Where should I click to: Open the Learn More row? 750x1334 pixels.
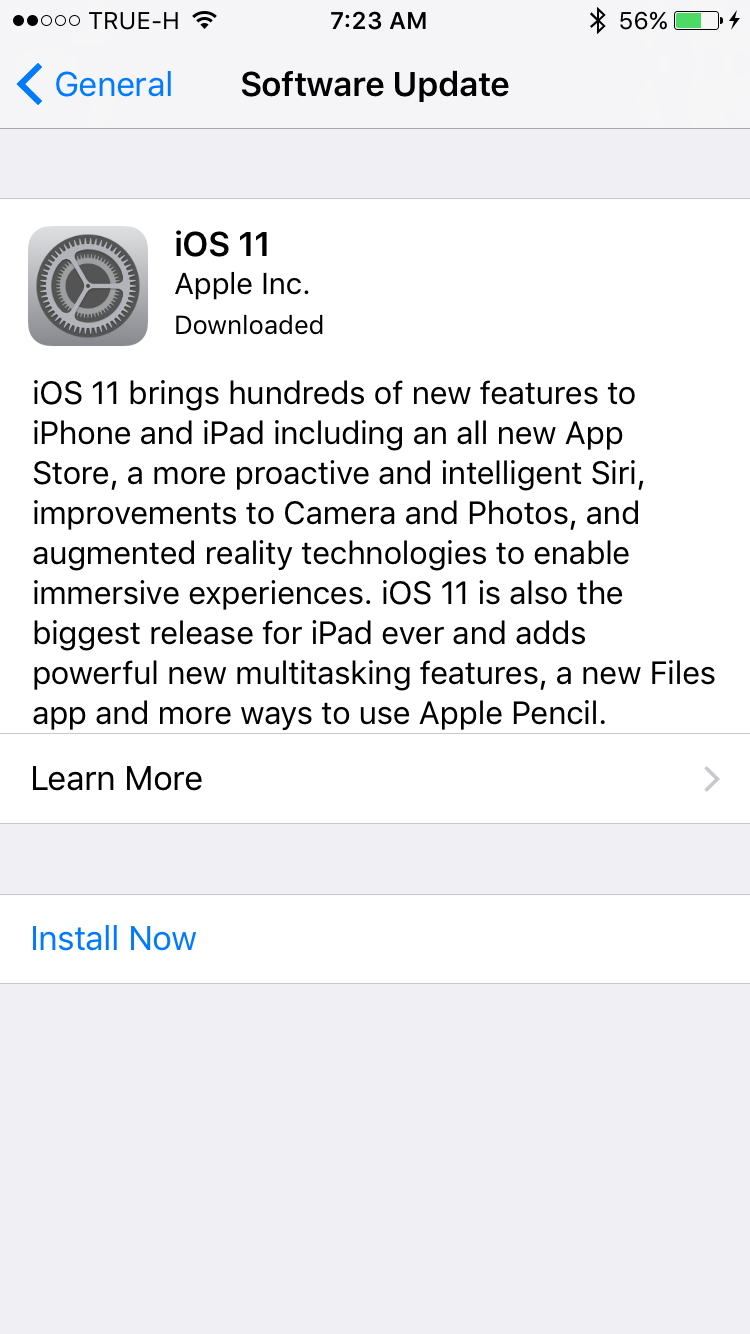[x=375, y=779]
